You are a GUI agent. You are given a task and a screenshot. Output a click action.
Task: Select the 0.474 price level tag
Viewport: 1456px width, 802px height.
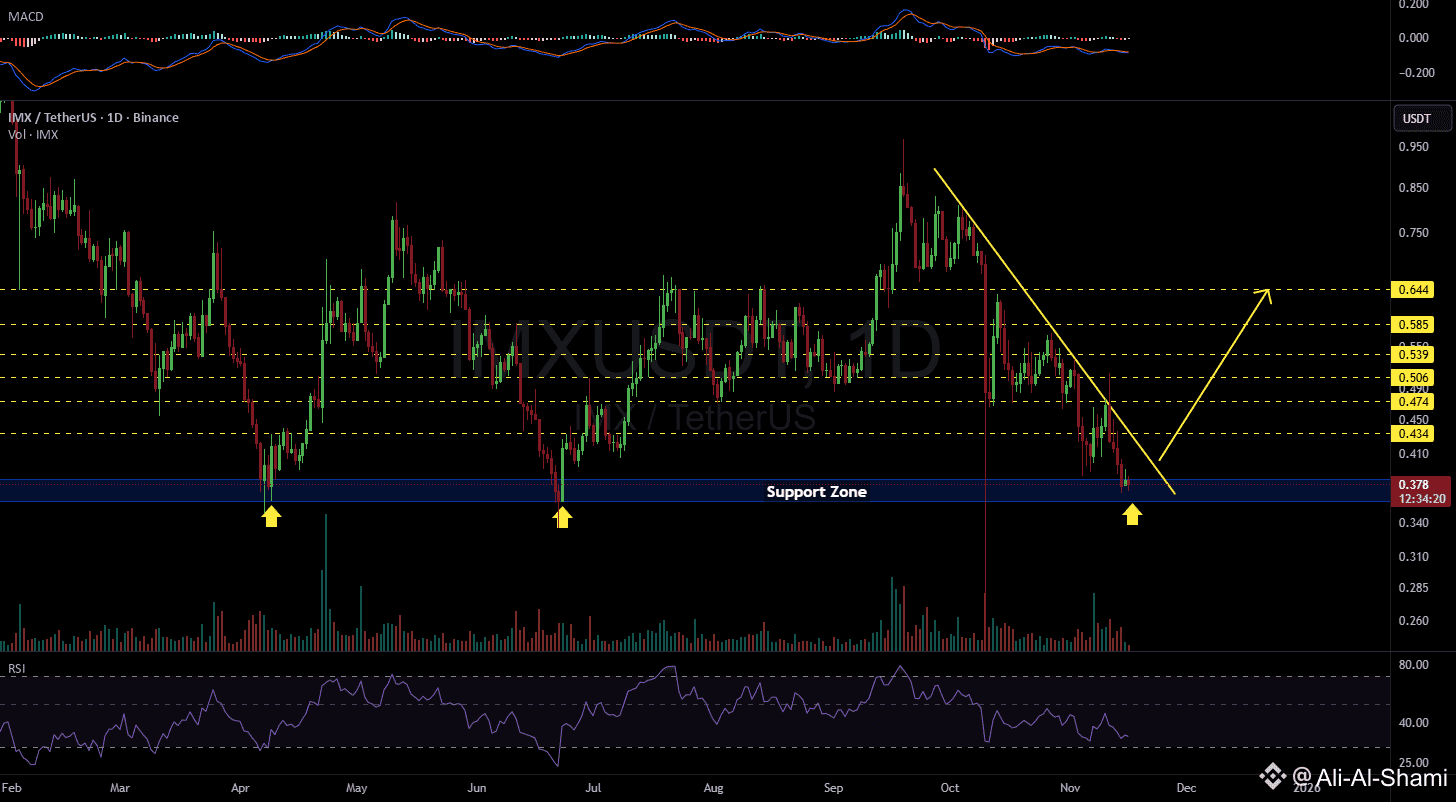[1413, 401]
